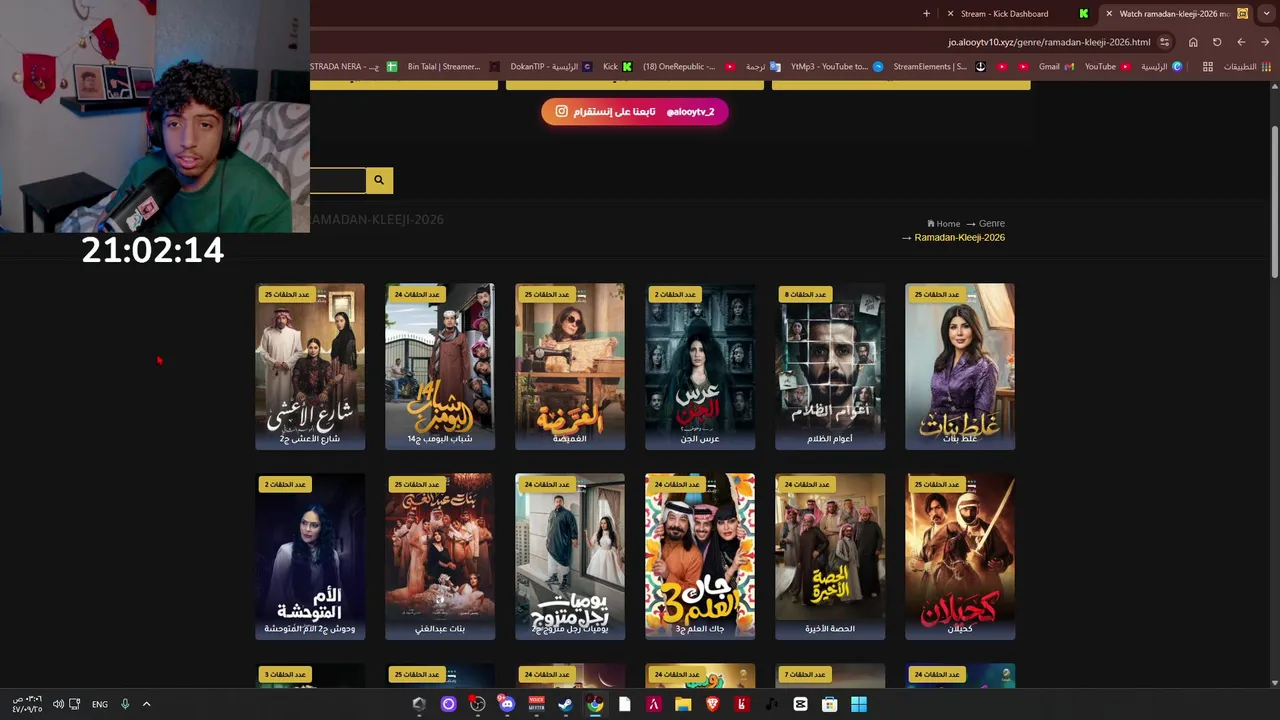
Task: Open the أعوام الظلام series poster
Action: coord(830,366)
